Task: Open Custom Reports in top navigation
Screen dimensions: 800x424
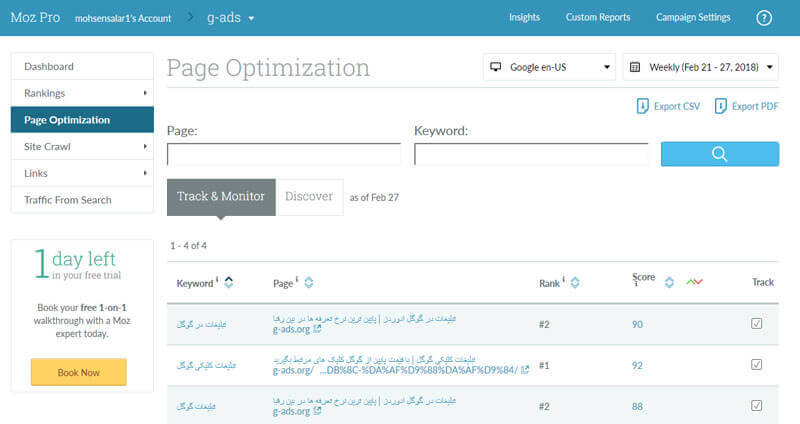Action: (597, 17)
